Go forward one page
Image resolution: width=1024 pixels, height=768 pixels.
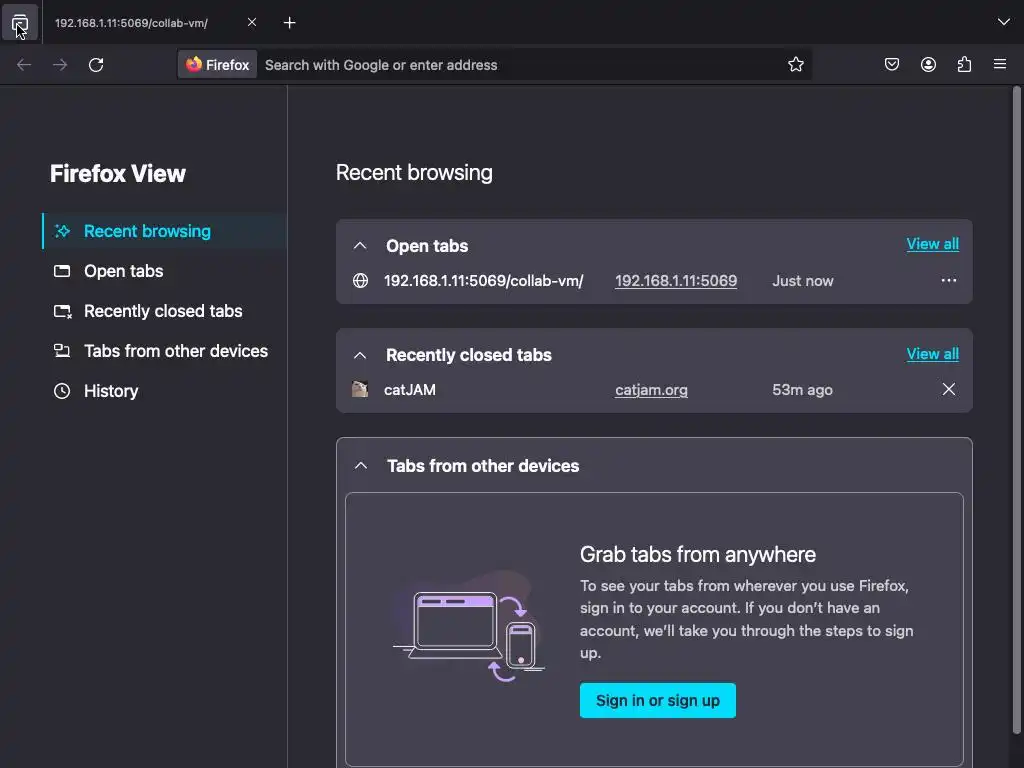point(60,65)
